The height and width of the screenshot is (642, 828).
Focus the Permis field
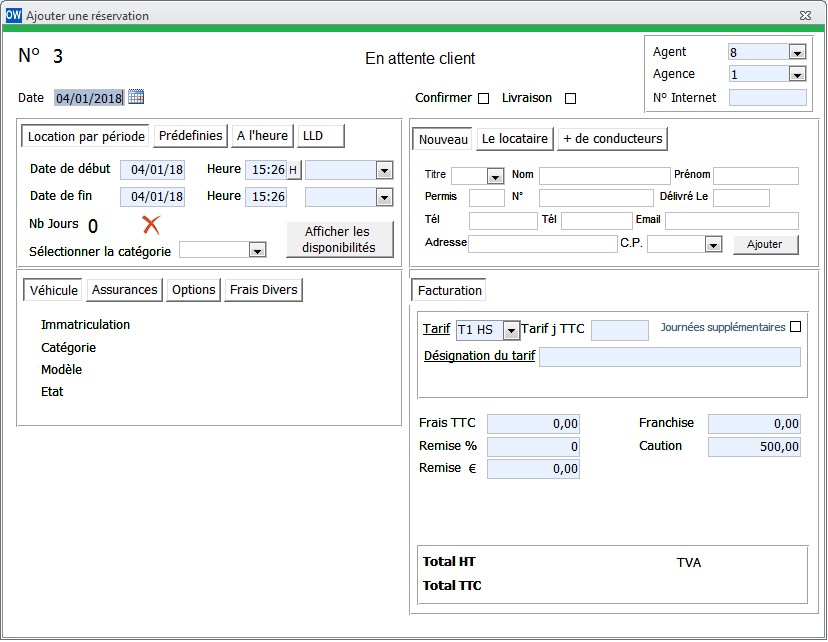click(487, 198)
